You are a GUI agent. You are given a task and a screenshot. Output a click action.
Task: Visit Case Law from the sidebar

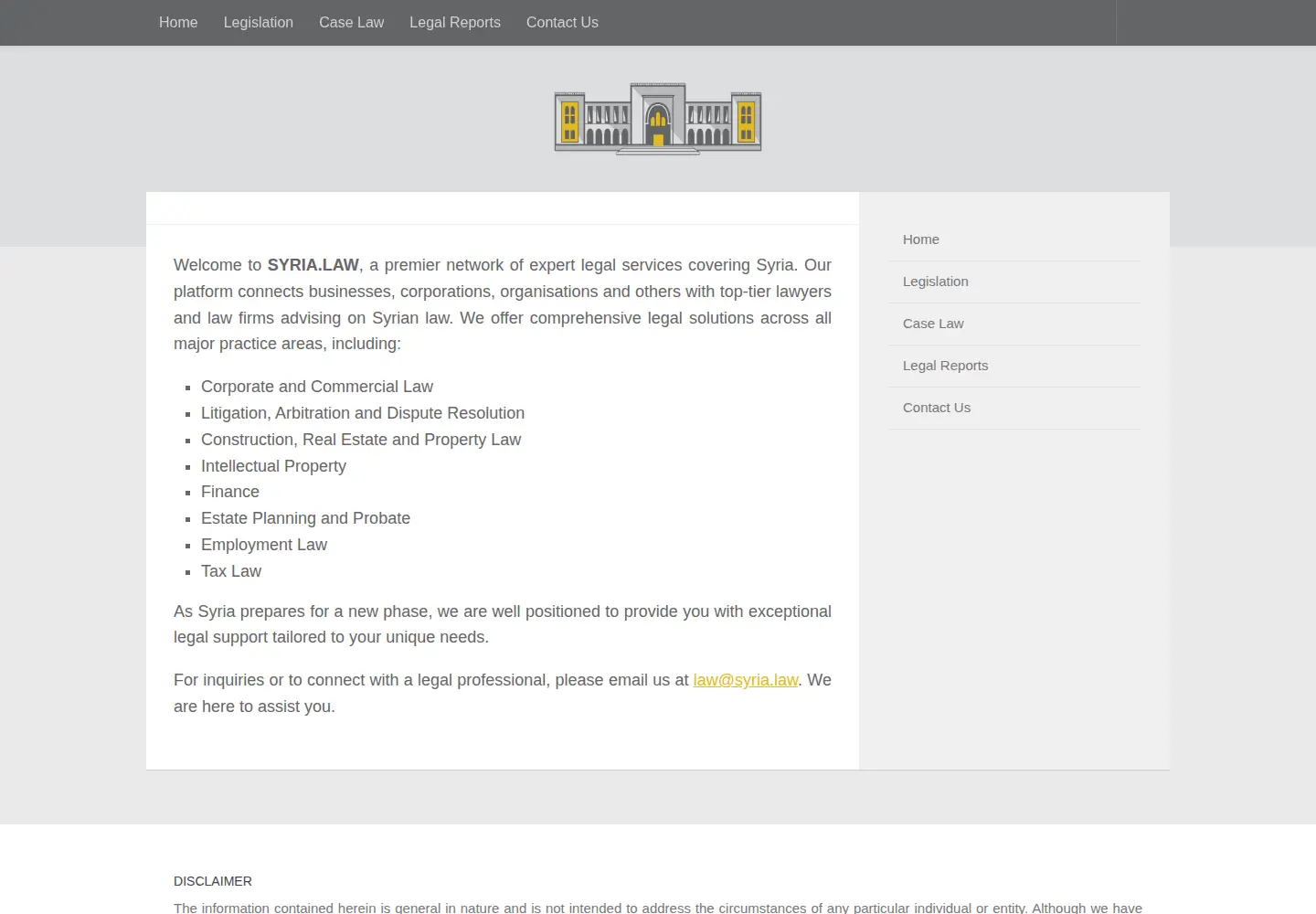[x=933, y=324]
